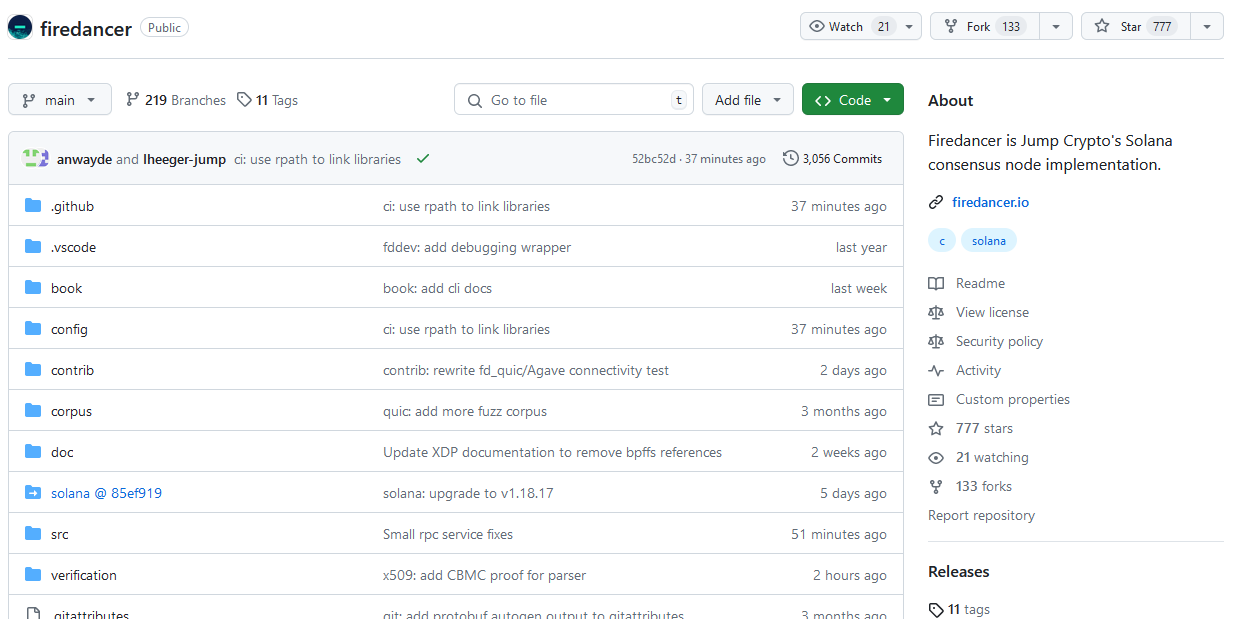Viewport: 1235px width, 619px height.
Task: Click the green commit status checkmark
Action: pos(423,159)
